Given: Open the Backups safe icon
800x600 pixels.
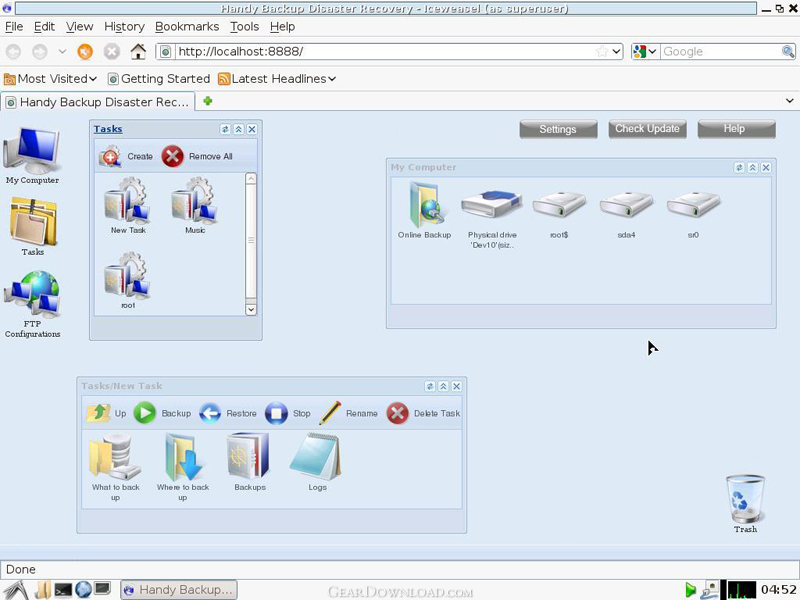Looking at the screenshot, I should 249,461.
